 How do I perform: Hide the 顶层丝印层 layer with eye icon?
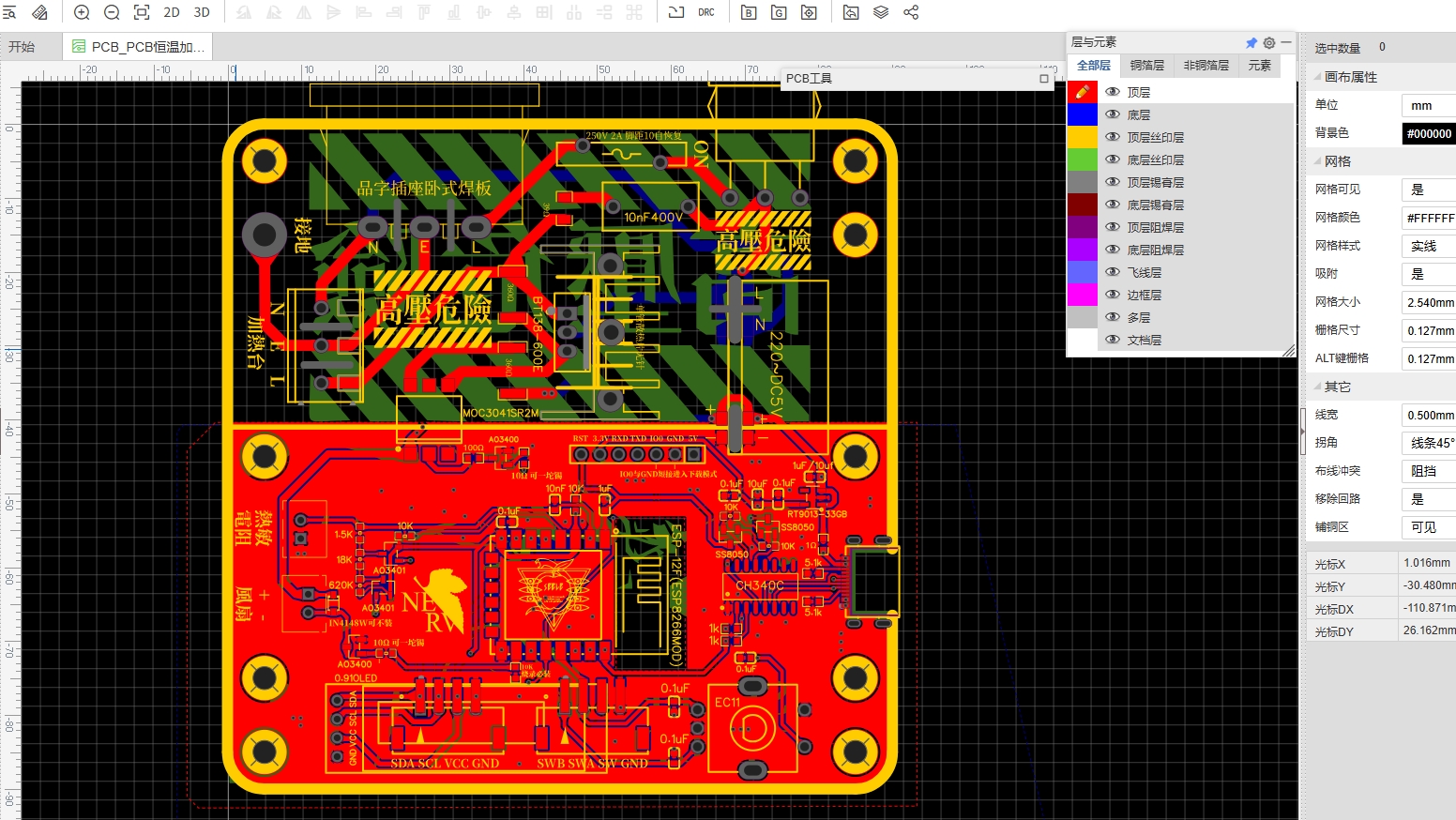click(1113, 137)
